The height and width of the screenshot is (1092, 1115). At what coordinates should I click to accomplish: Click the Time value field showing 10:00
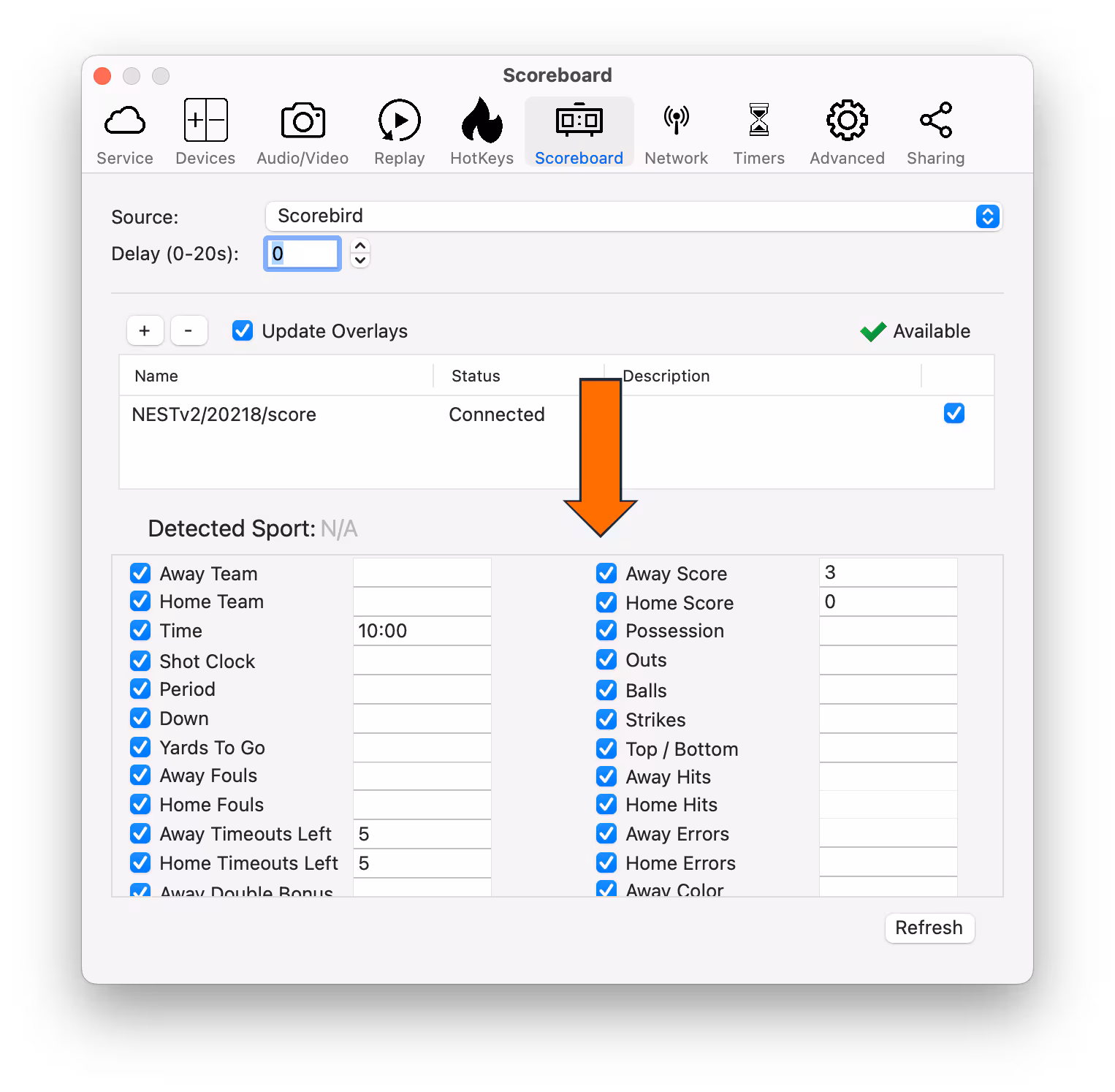(x=422, y=631)
